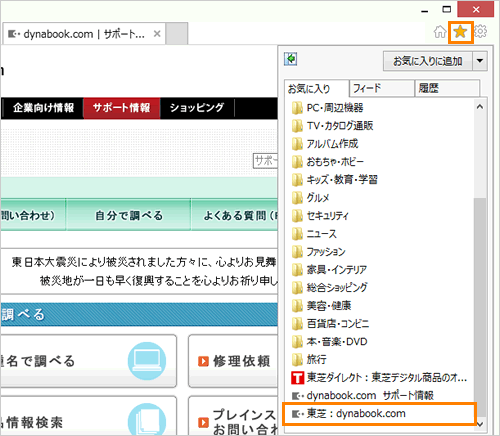This screenshot has height=436, width=500.
Task: Open the セキュリティ folder
Action: 320,216
